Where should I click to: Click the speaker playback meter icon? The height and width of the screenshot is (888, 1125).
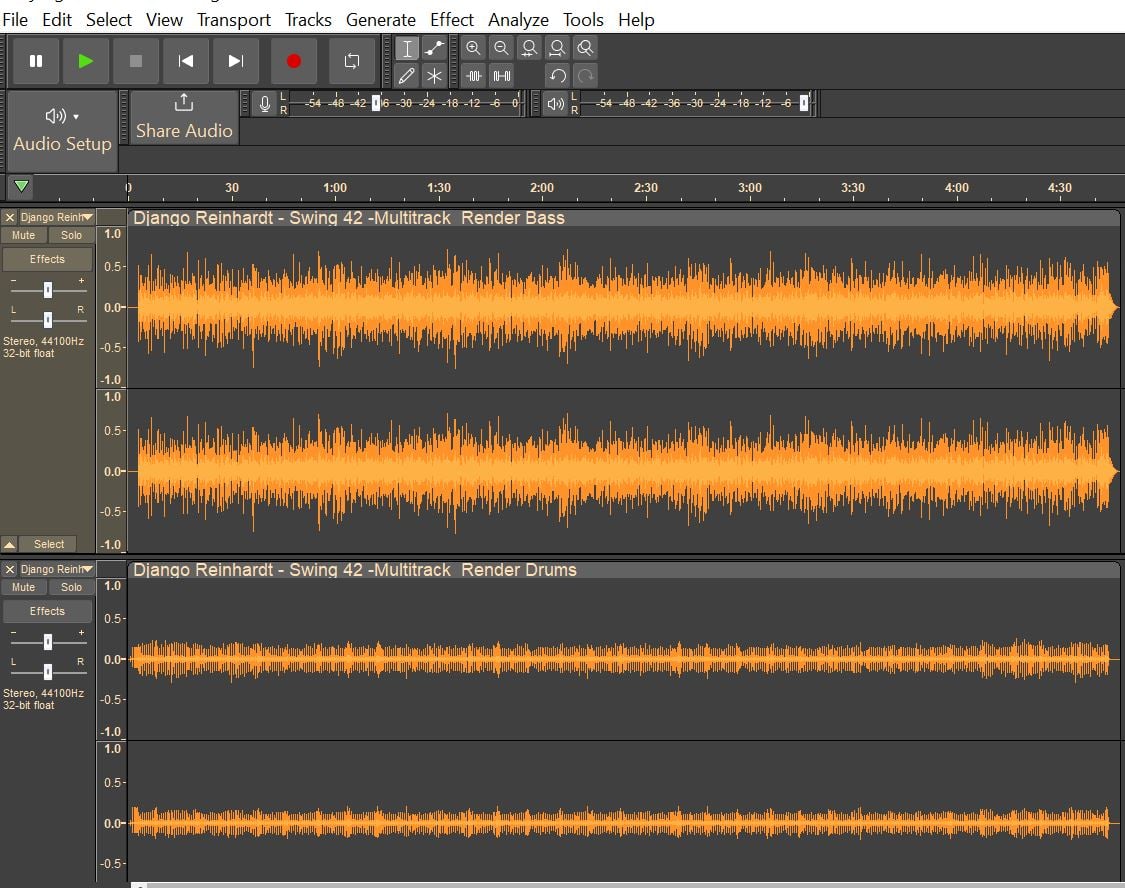tap(555, 104)
